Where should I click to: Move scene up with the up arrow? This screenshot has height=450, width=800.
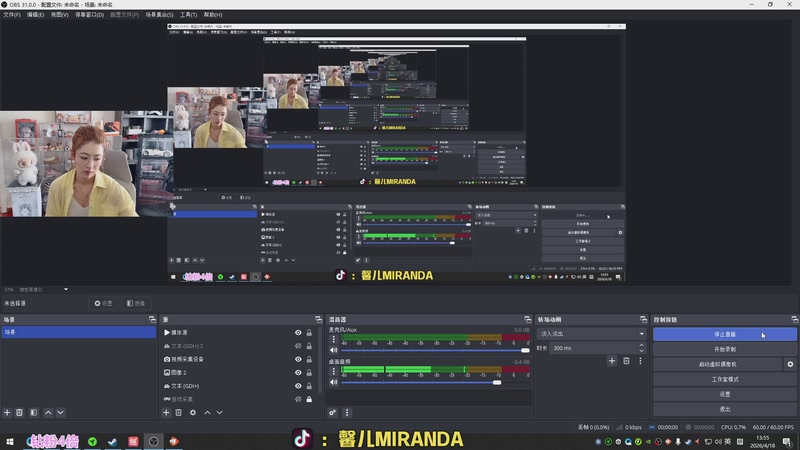[x=48, y=412]
